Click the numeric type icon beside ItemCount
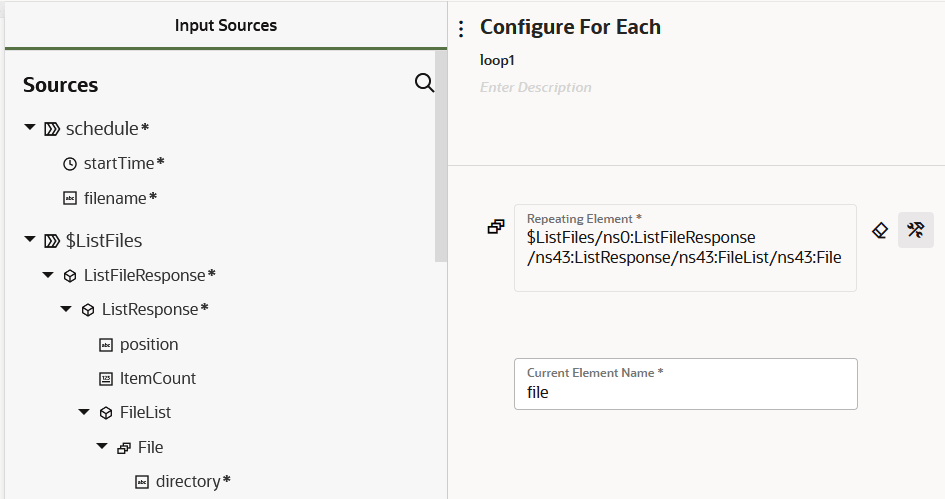Viewport: 945px width, 499px height. [x=106, y=379]
